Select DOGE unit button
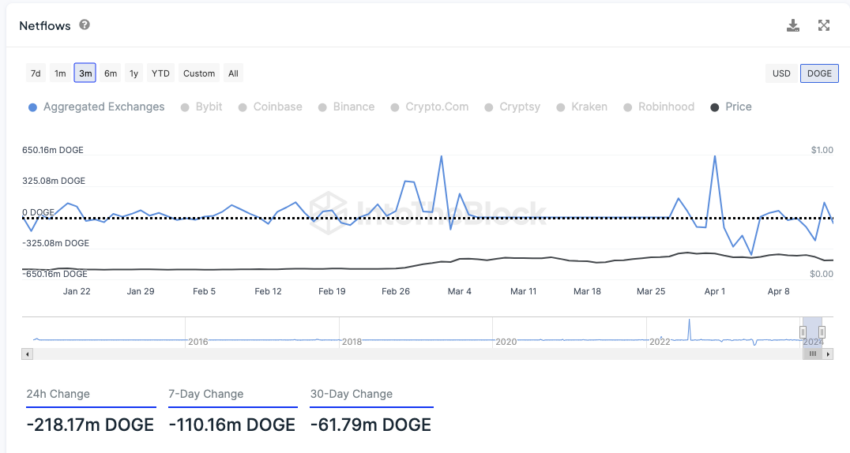Image resolution: width=850 pixels, height=453 pixels. point(819,73)
